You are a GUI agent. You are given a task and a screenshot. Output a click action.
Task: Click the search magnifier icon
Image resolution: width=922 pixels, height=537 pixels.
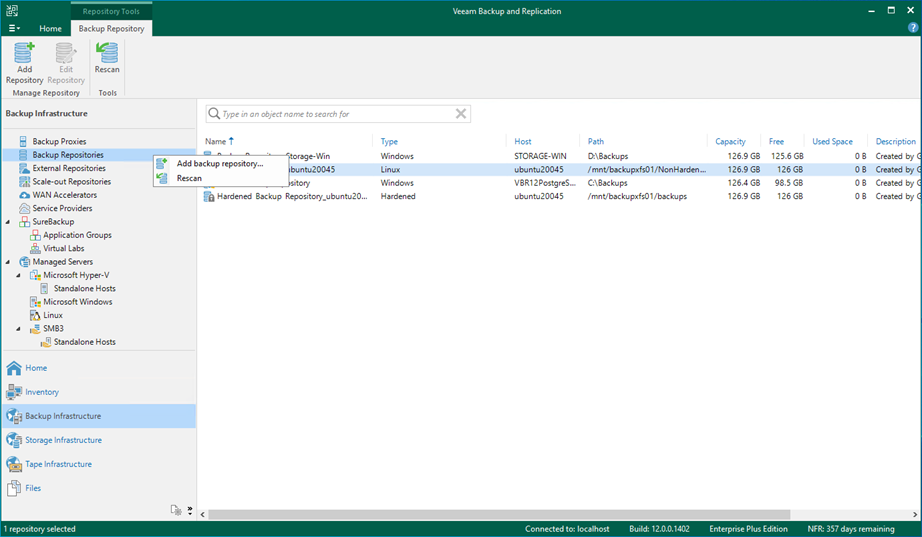point(214,114)
